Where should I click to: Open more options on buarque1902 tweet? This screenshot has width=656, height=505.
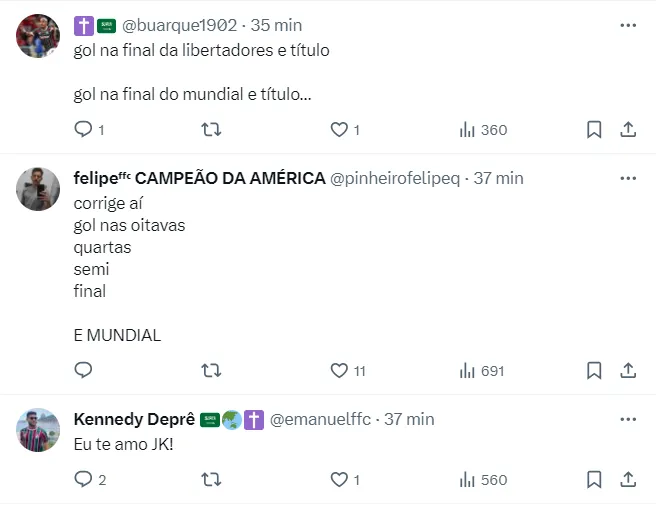pyautogui.click(x=628, y=25)
